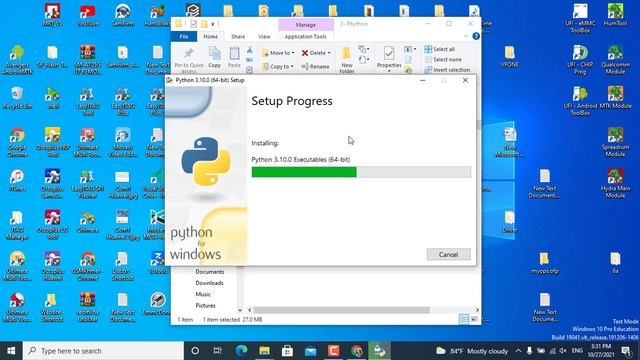Open the Easy access dropdown
640x360 pixels.
(364, 60)
